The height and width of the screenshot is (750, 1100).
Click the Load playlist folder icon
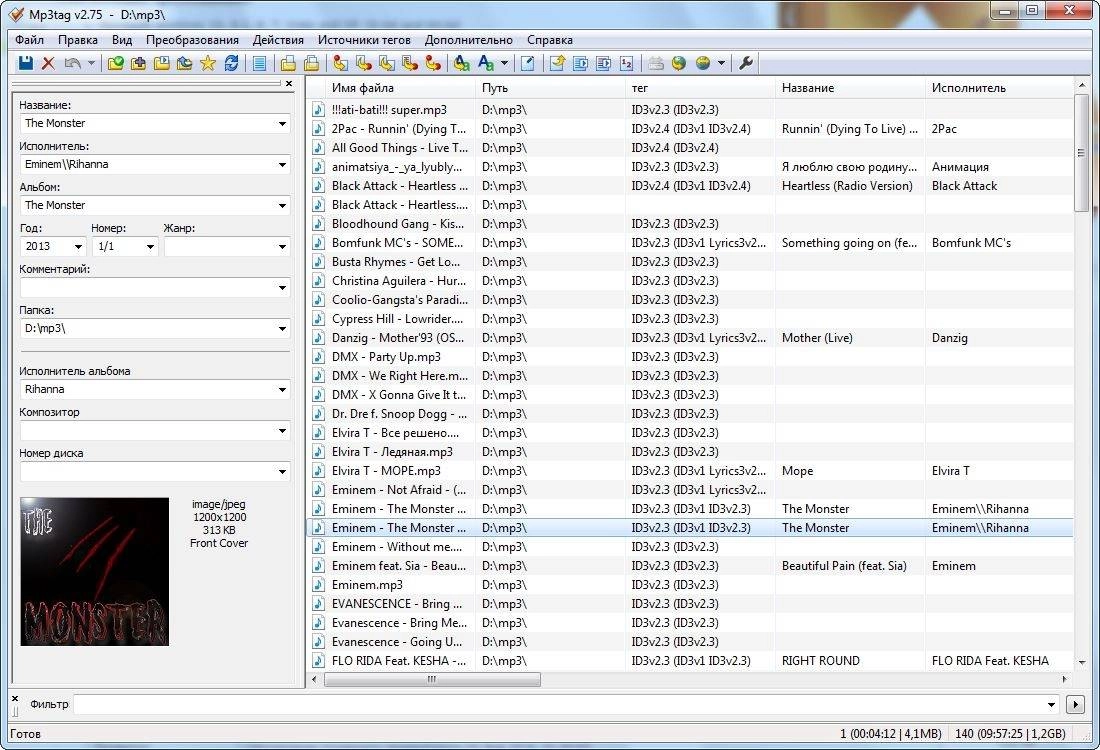161,63
